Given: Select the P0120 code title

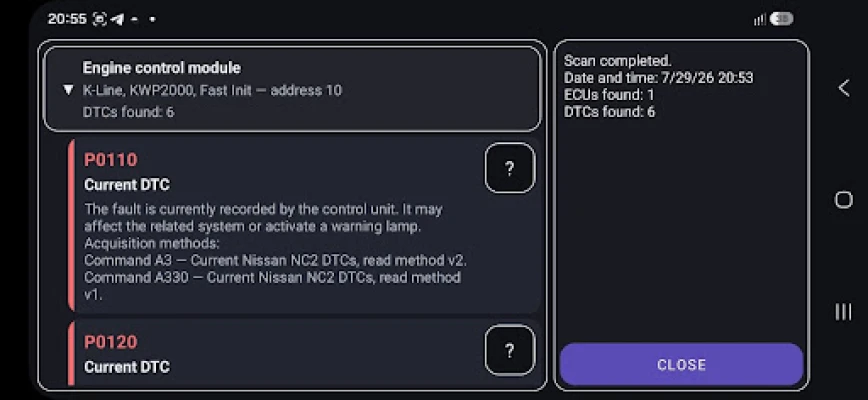Looking at the screenshot, I should pyautogui.click(x=111, y=341).
